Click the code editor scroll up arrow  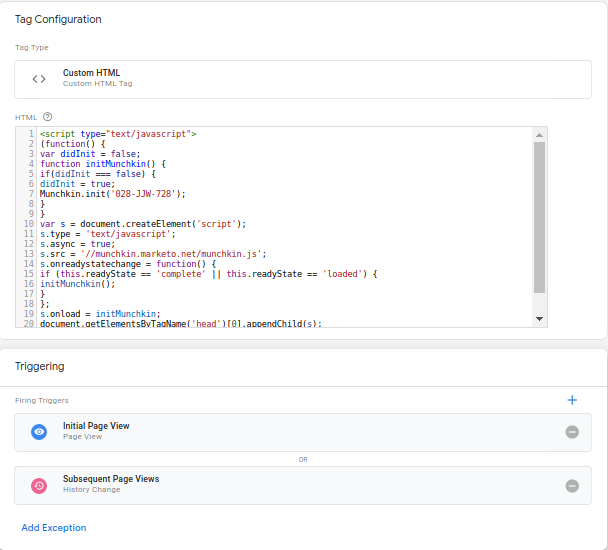[x=540, y=134]
